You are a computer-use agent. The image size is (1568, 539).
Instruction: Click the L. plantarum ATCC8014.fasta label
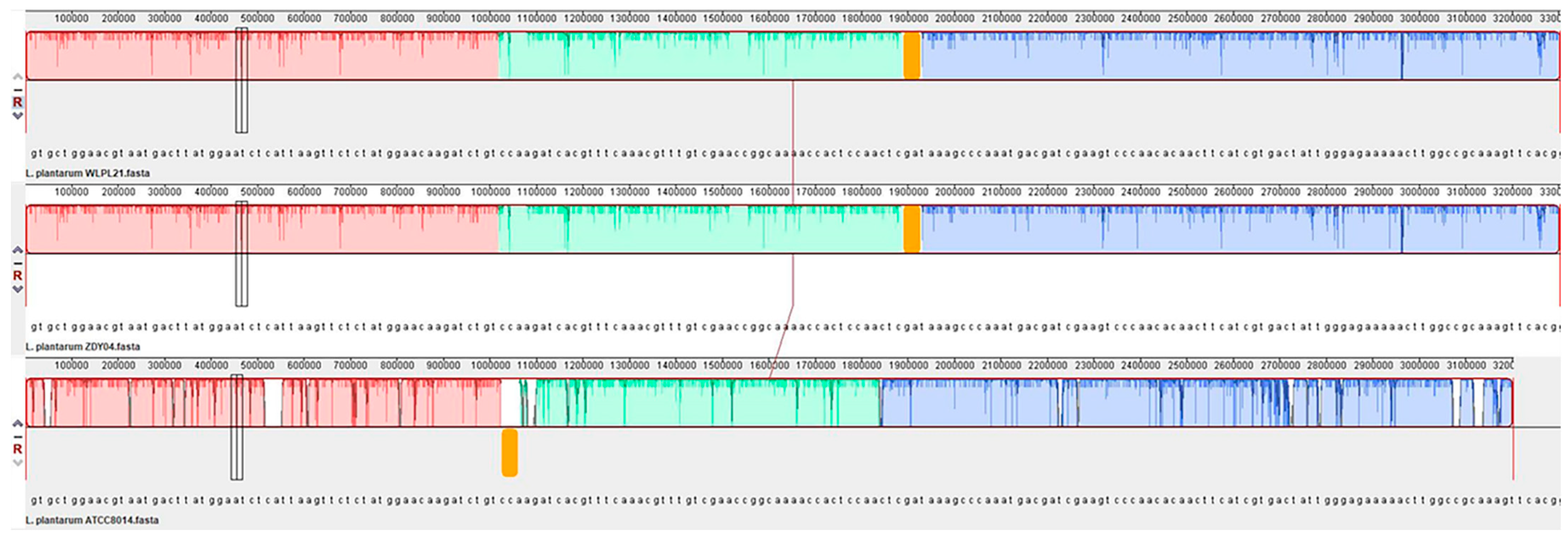click(92, 520)
